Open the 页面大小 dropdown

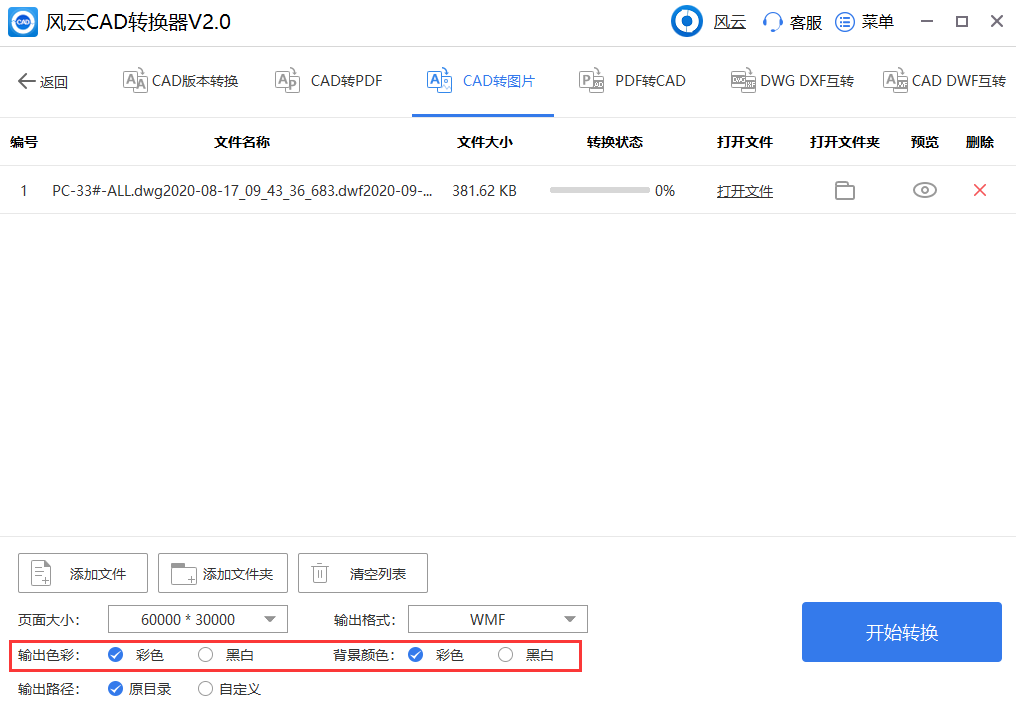(x=197, y=619)
